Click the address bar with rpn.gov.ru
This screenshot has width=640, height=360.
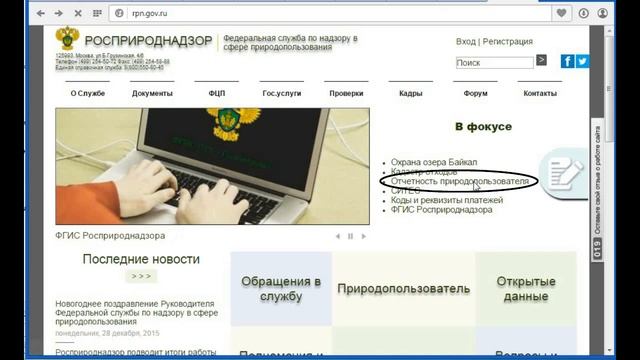click(x=330, y=13)
